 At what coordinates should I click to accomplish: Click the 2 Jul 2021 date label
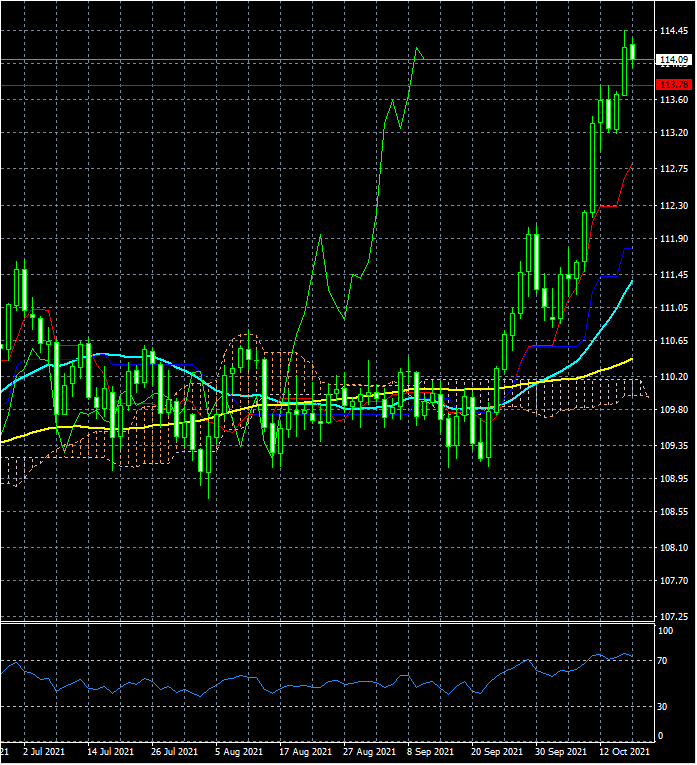click(44, 752)
